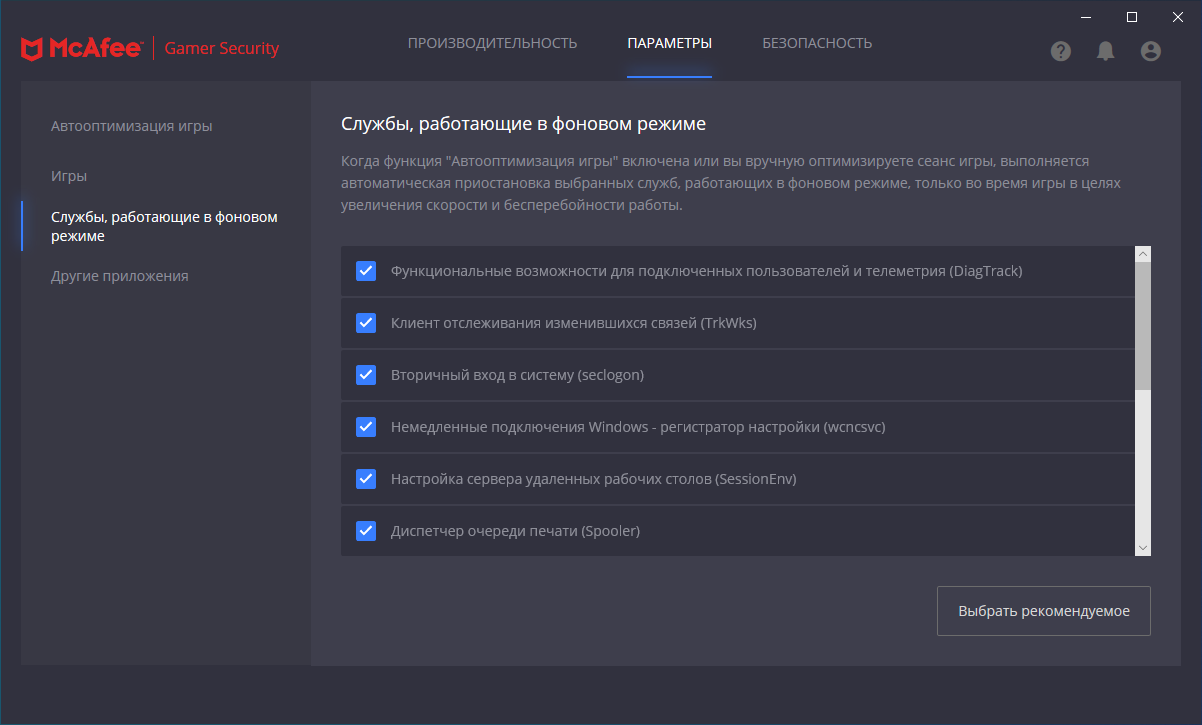This screenshot has height=725, width=1202.
Task: Select the Параметры tab
Action: point(669,43)
